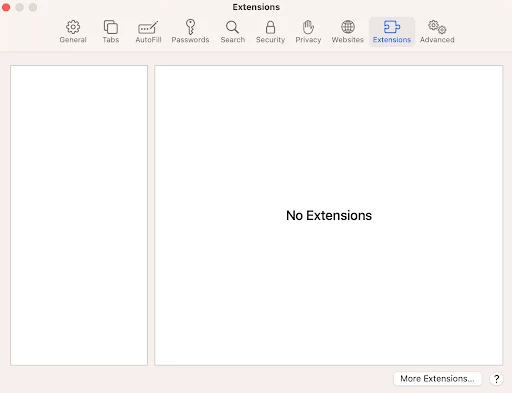Close the Extensions window with red button
Viewport: 512px width, 393px height.
pyautogui.click(x=6, y=7)
